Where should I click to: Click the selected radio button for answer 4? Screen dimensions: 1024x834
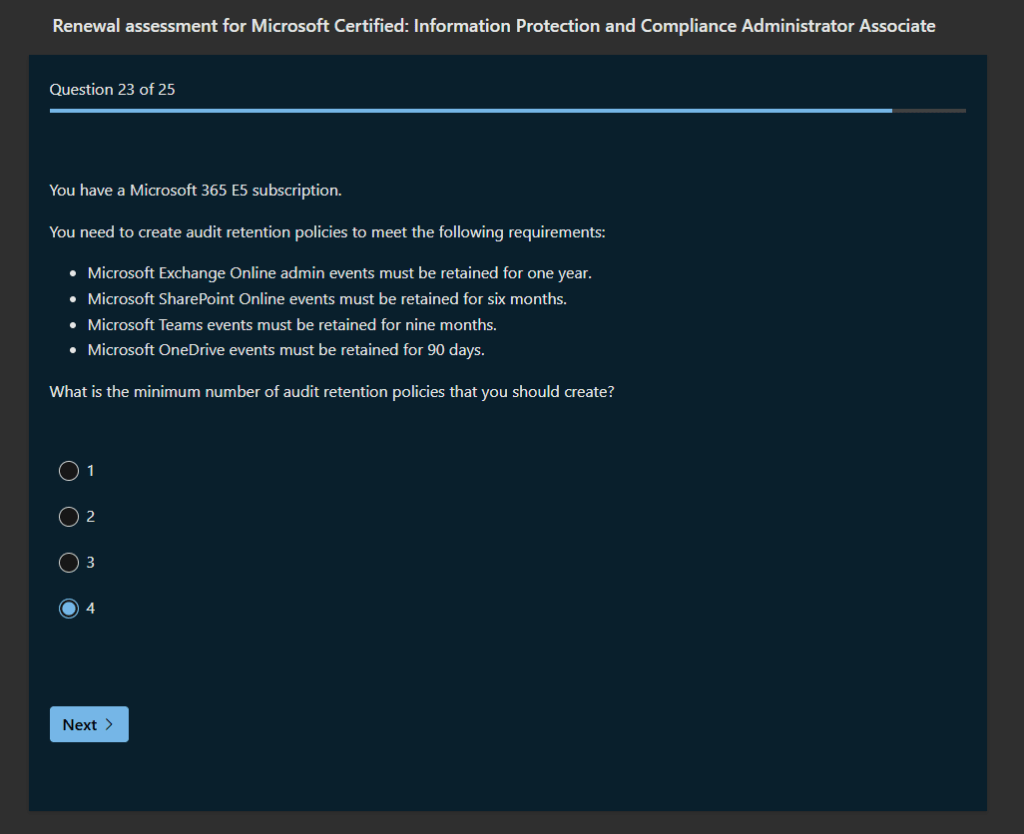[68, 609]
